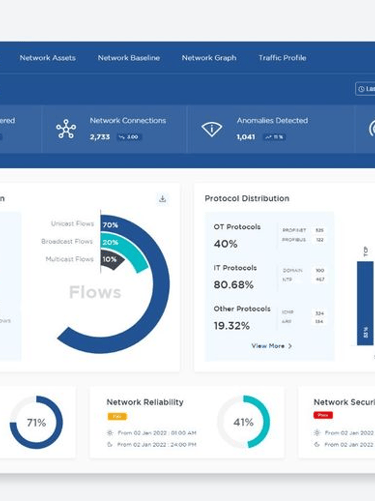The height and width of the screenshot is (501, 375).
Task: Click the Other Protocols 19.32% value
Action: click(x=232, y=326)
